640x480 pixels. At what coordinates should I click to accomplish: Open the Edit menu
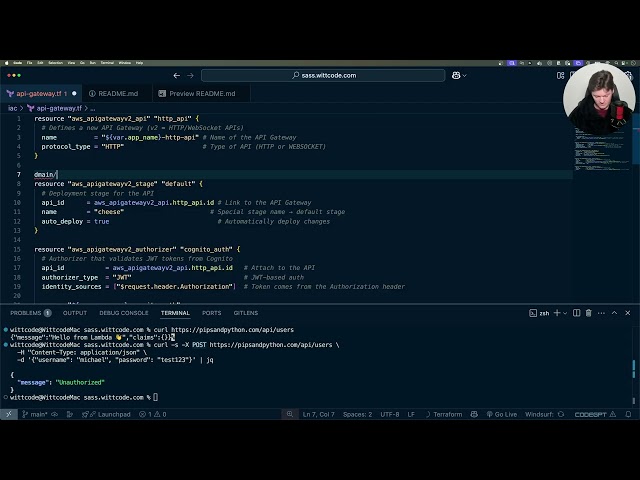tap(40, 63)
